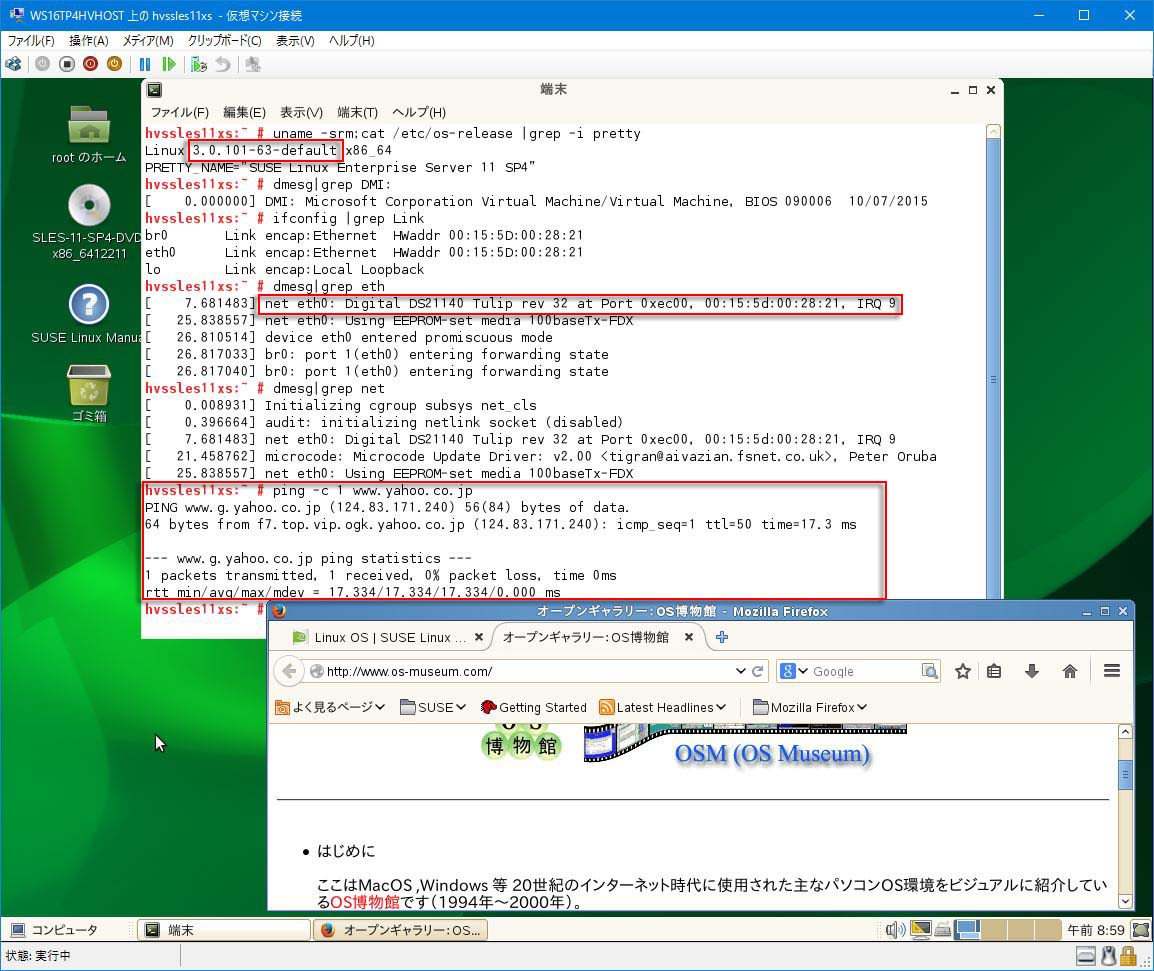Open Hyper-V 表示(V) menu
1154x971 pixels.
pyautogui.click(x=295, y=40)
